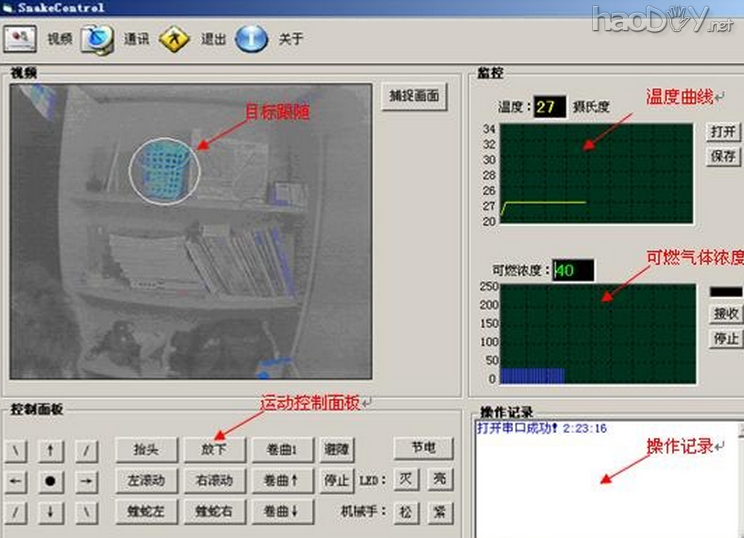Open the 关于 about info icon

[251, 39]
